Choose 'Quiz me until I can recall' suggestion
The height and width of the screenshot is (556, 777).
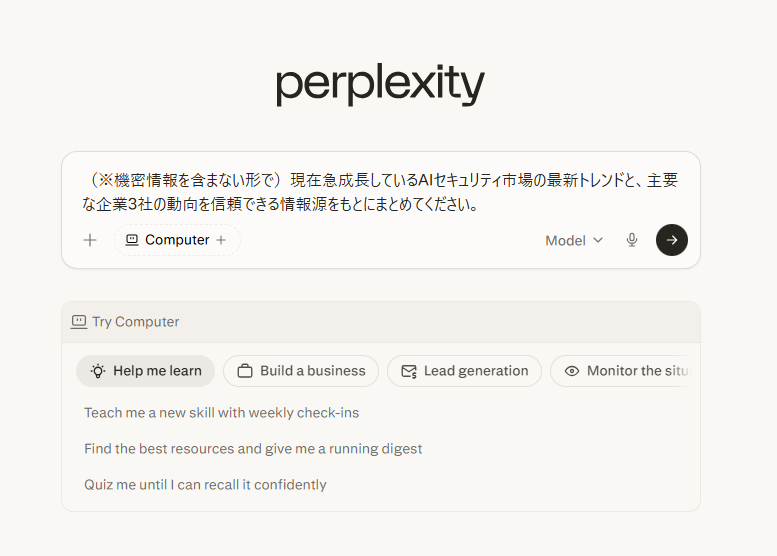(205, 485)
